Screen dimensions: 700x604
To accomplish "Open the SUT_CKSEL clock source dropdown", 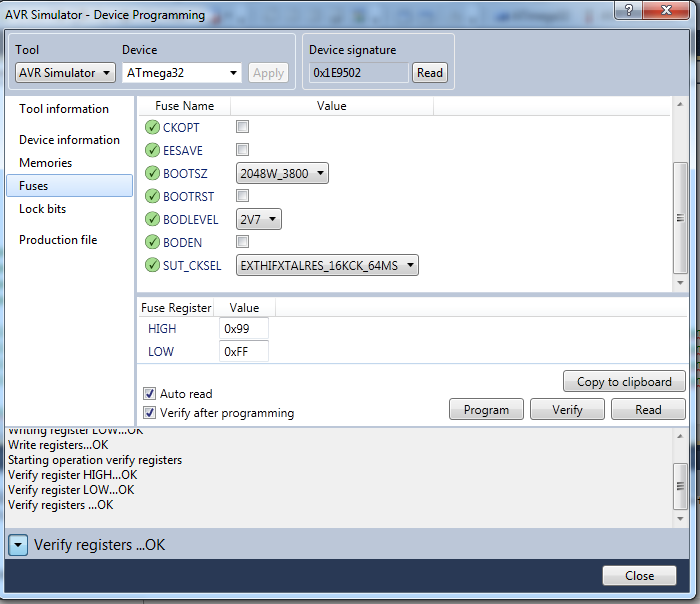I will [327, 265].
